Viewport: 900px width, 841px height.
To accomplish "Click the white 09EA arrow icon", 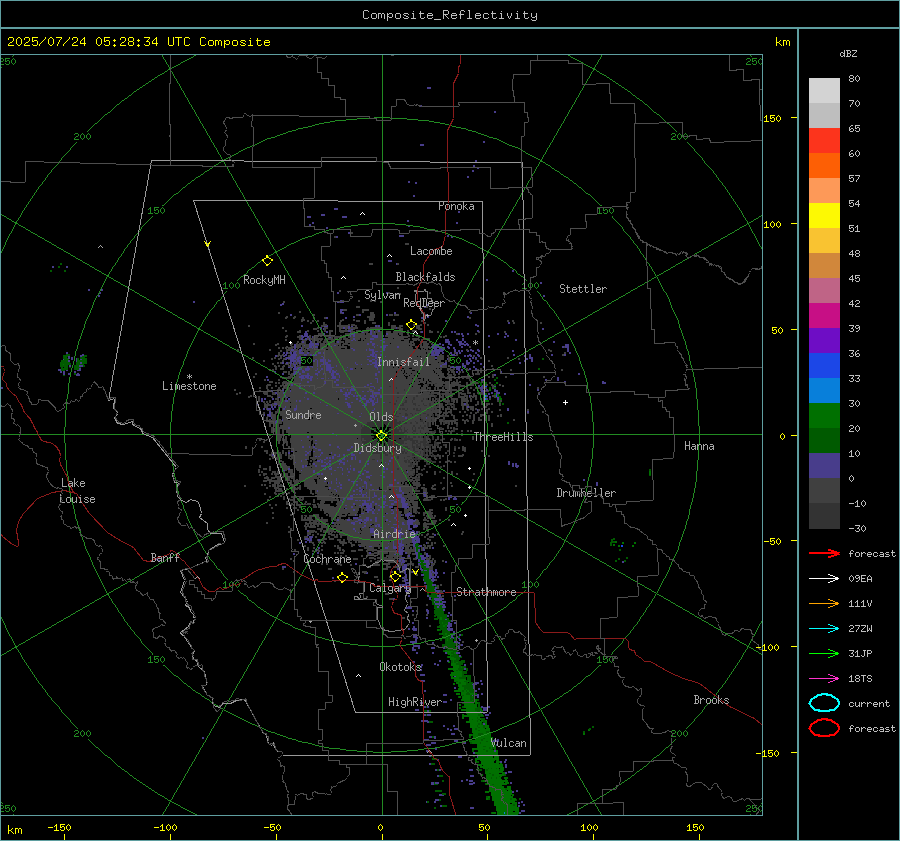I will (x=824, y=579).
